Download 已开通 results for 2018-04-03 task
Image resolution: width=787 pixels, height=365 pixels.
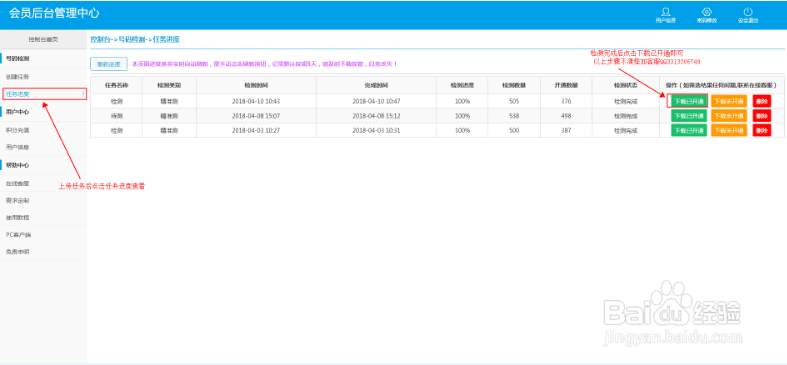pos(689,130)
